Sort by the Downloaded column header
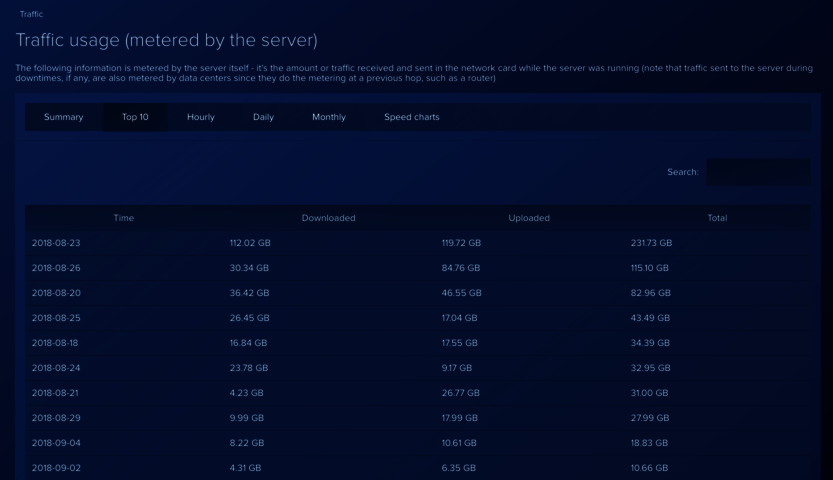 328,218
